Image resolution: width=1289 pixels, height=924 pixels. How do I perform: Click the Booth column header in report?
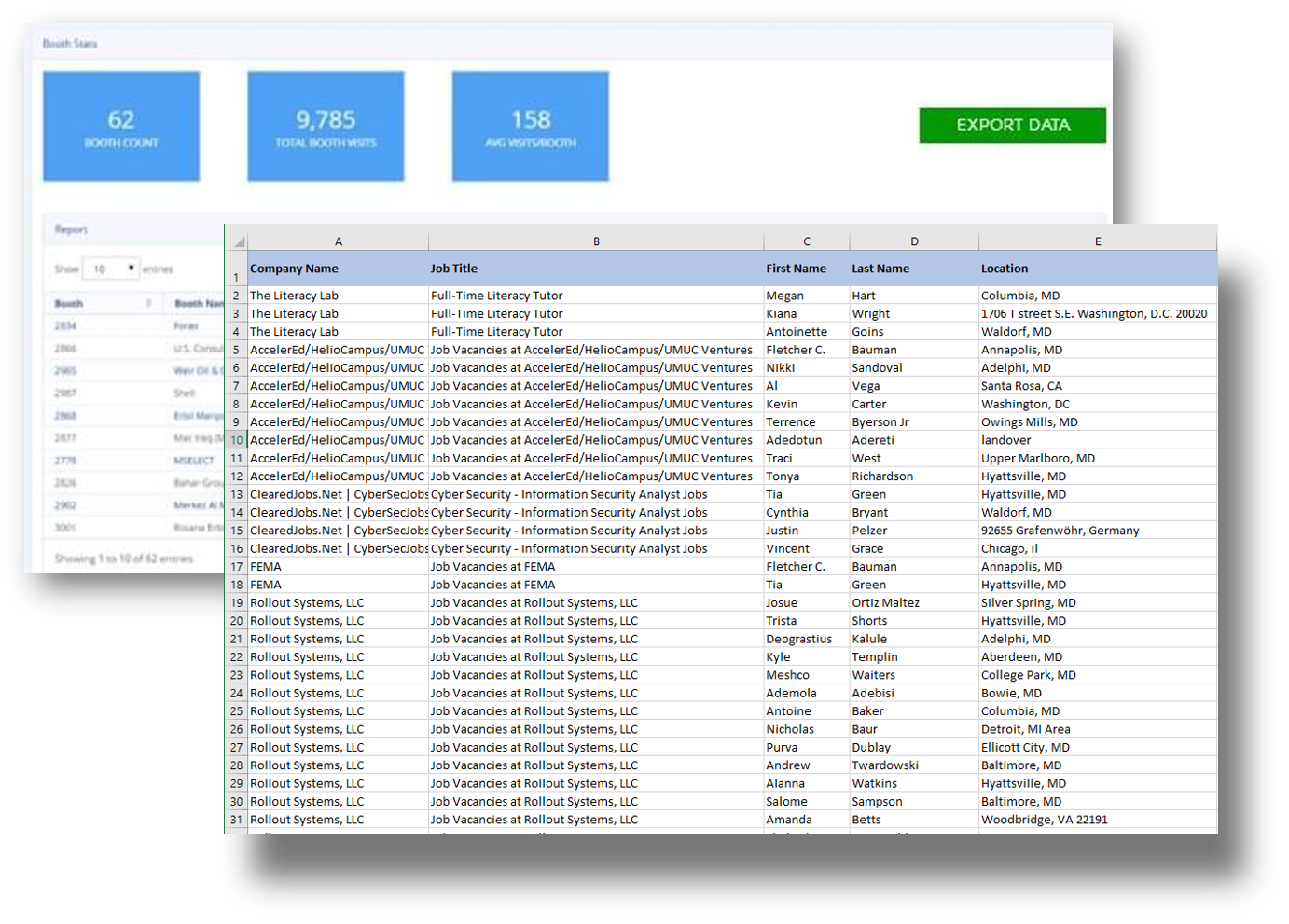coord(69,303)
